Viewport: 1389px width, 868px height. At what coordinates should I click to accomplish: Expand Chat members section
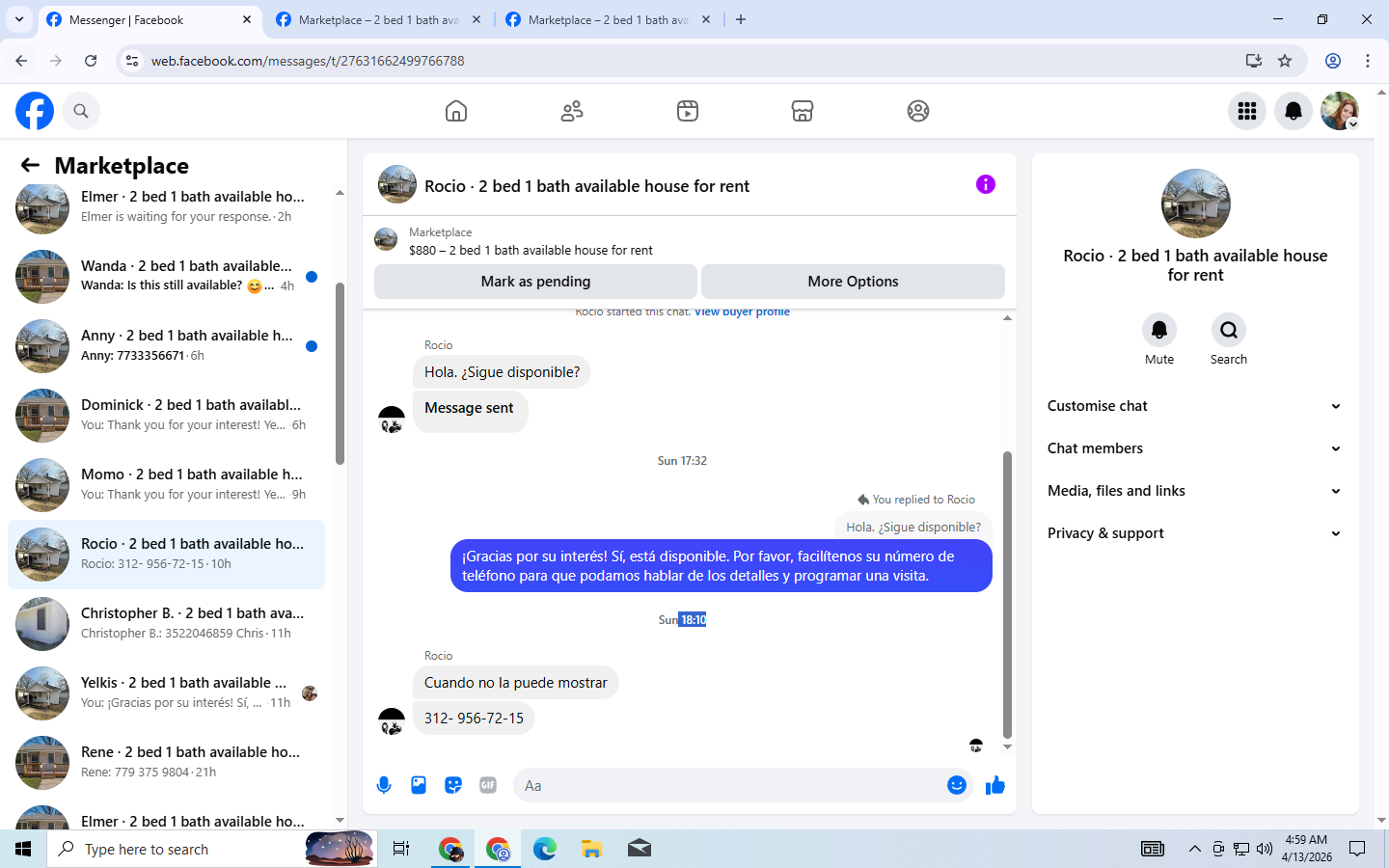pyautogui.click(x=1195, y=448)
